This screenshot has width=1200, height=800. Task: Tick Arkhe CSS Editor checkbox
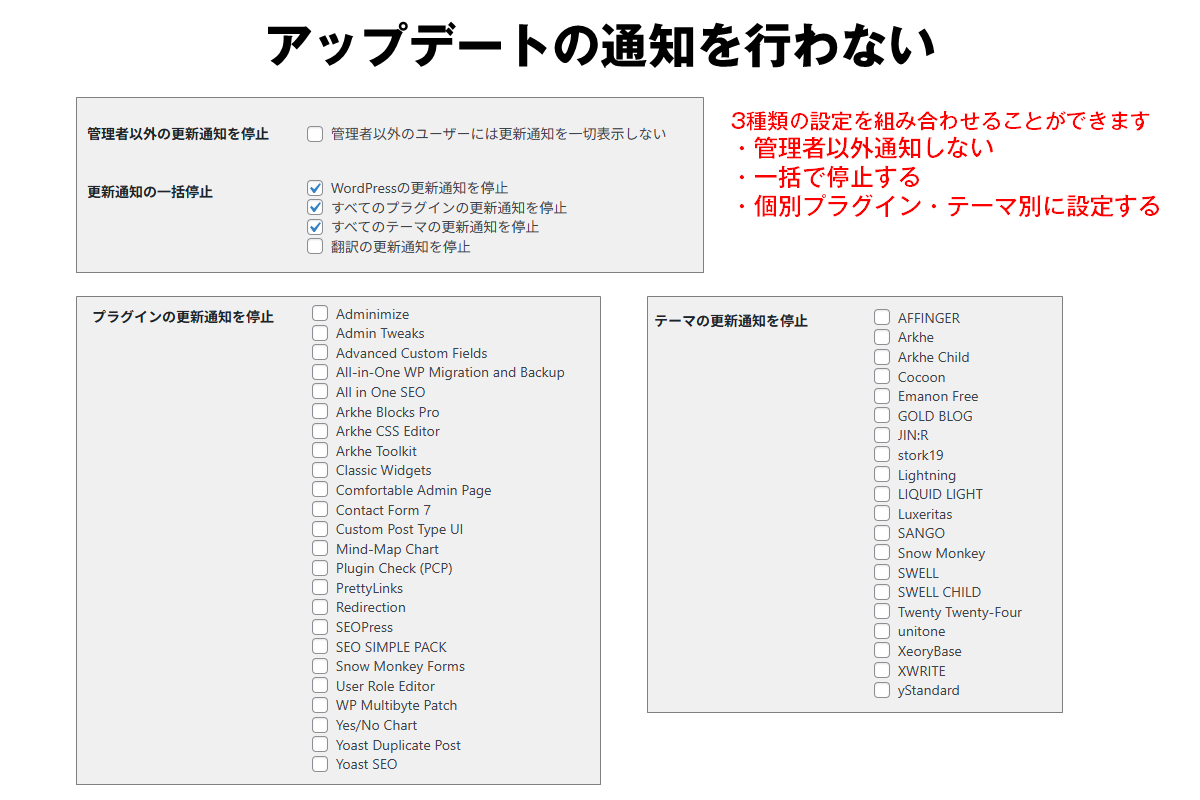320,431
